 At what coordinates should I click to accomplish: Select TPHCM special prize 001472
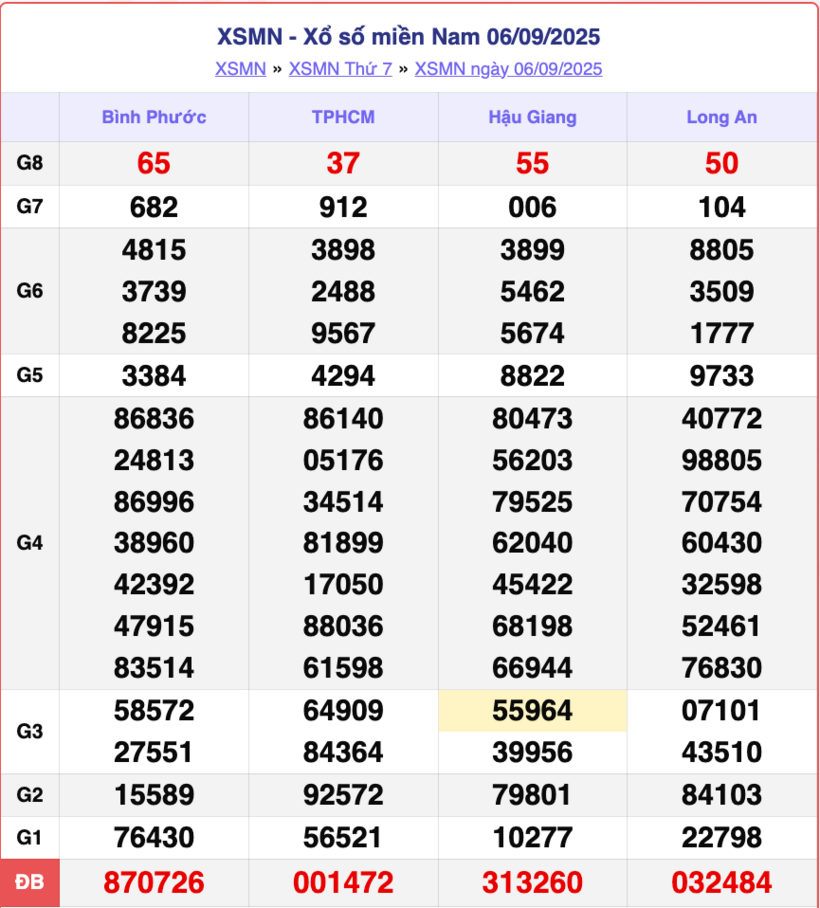coord(343,883)
